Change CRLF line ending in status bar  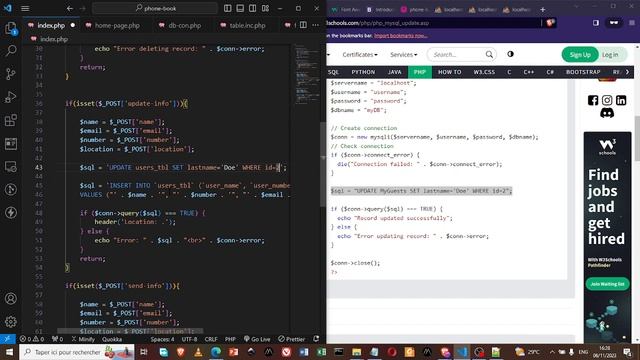click(x=211, y=339)
